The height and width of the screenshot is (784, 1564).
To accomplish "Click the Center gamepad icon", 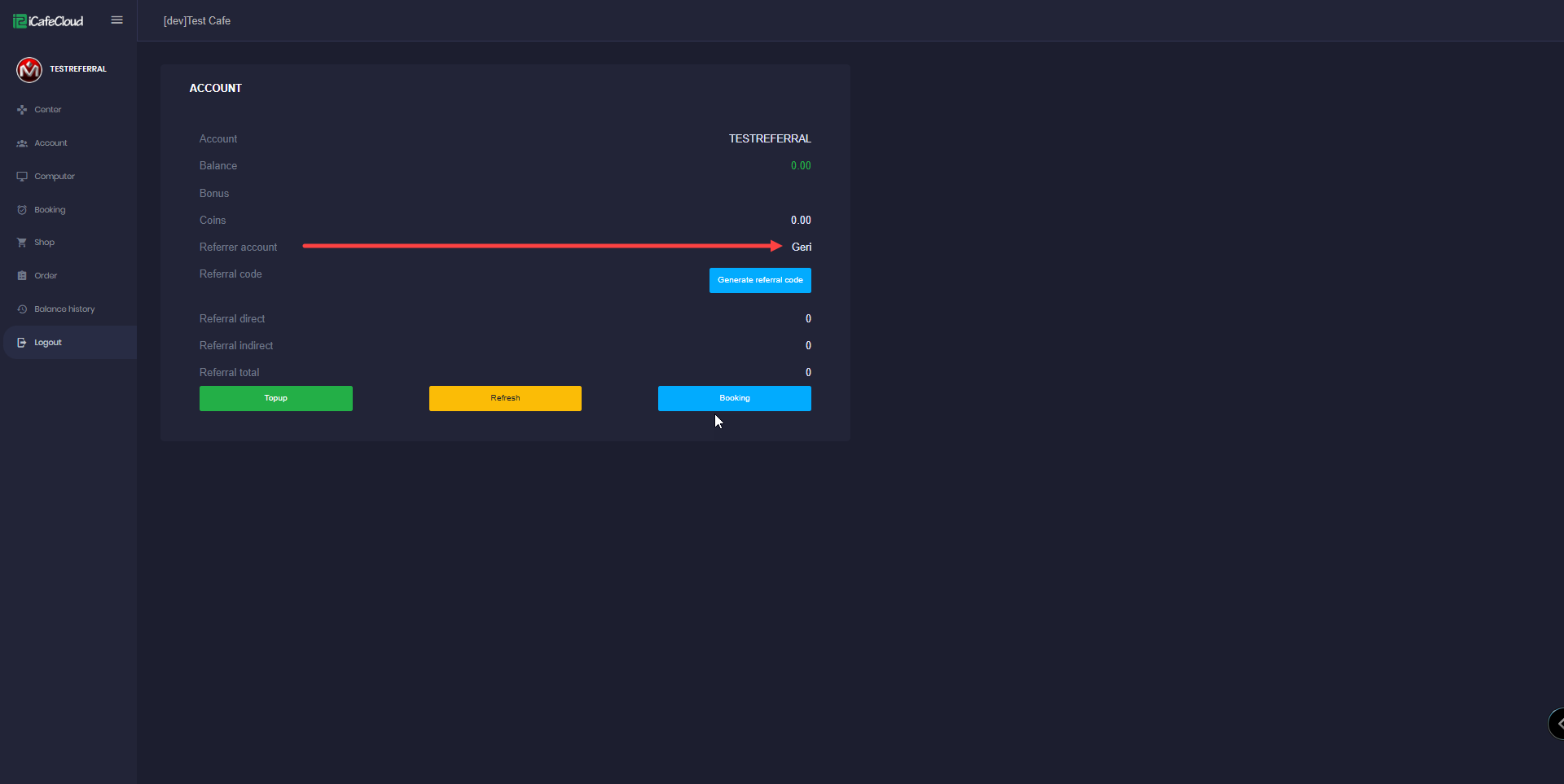I will click(x=22, y=110).
